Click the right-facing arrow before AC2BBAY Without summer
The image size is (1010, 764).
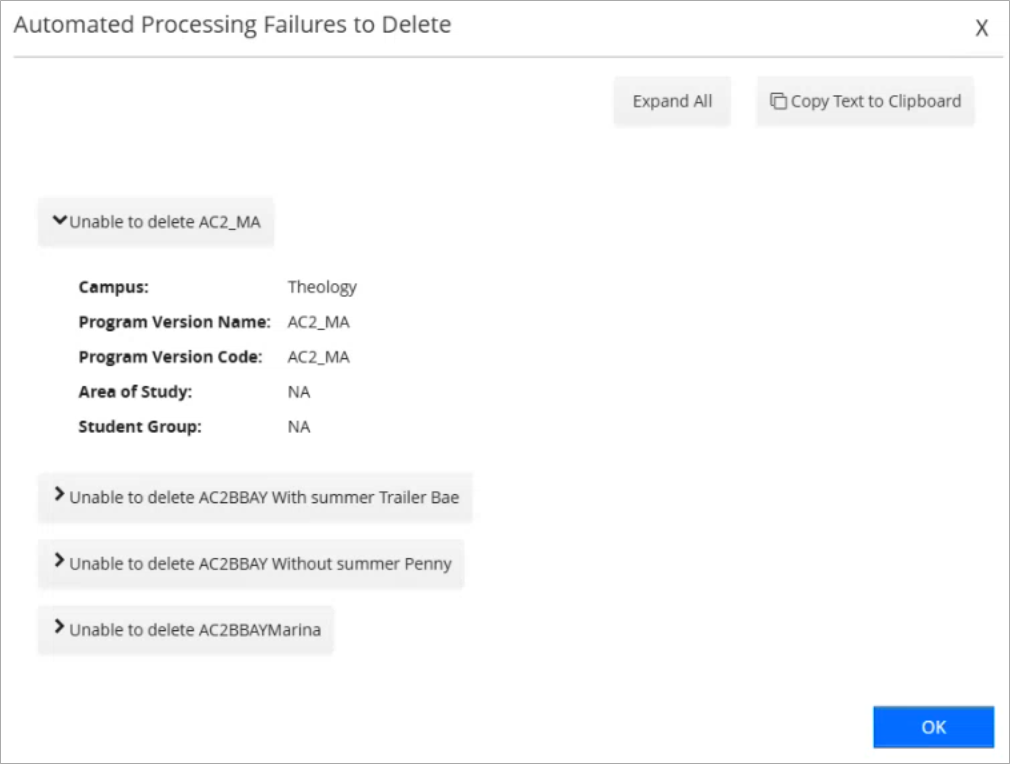point(61,562)
